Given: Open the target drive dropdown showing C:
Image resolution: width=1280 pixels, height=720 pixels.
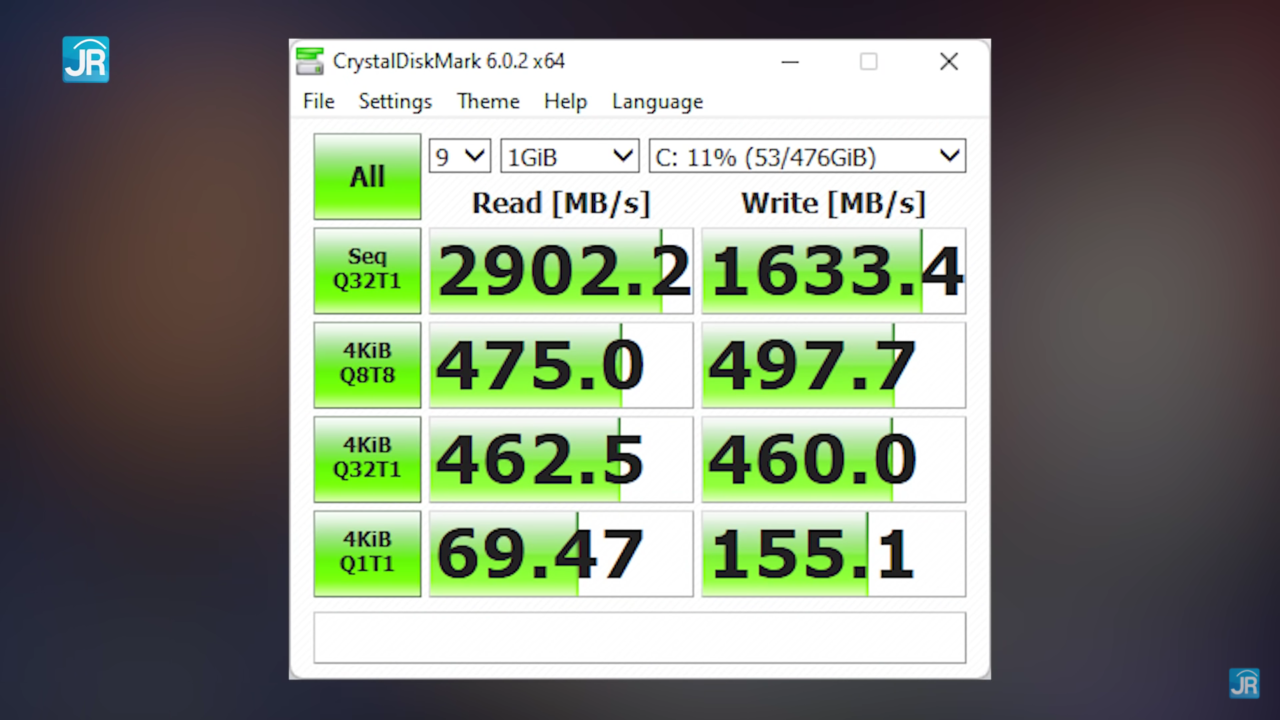Looking at the screenshot, I should tap(806, 156).
